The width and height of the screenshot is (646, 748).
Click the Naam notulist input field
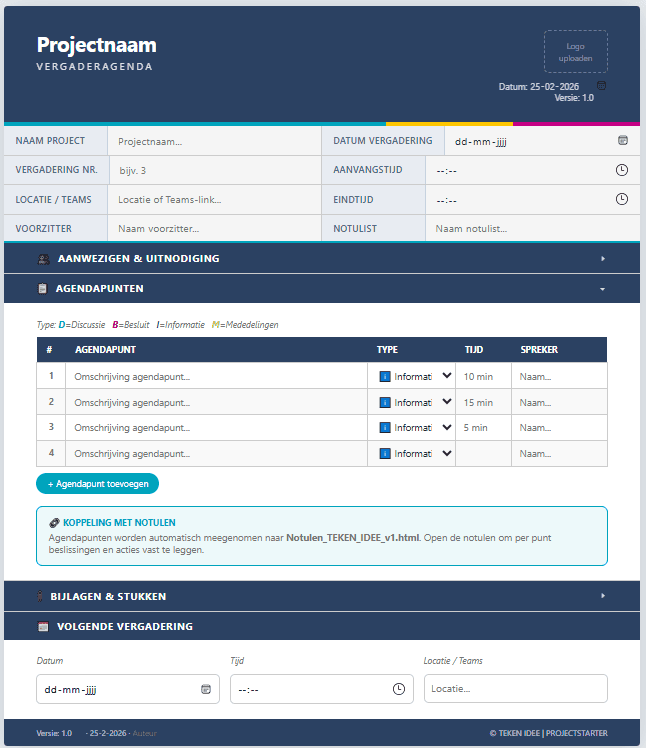point(532,229)
